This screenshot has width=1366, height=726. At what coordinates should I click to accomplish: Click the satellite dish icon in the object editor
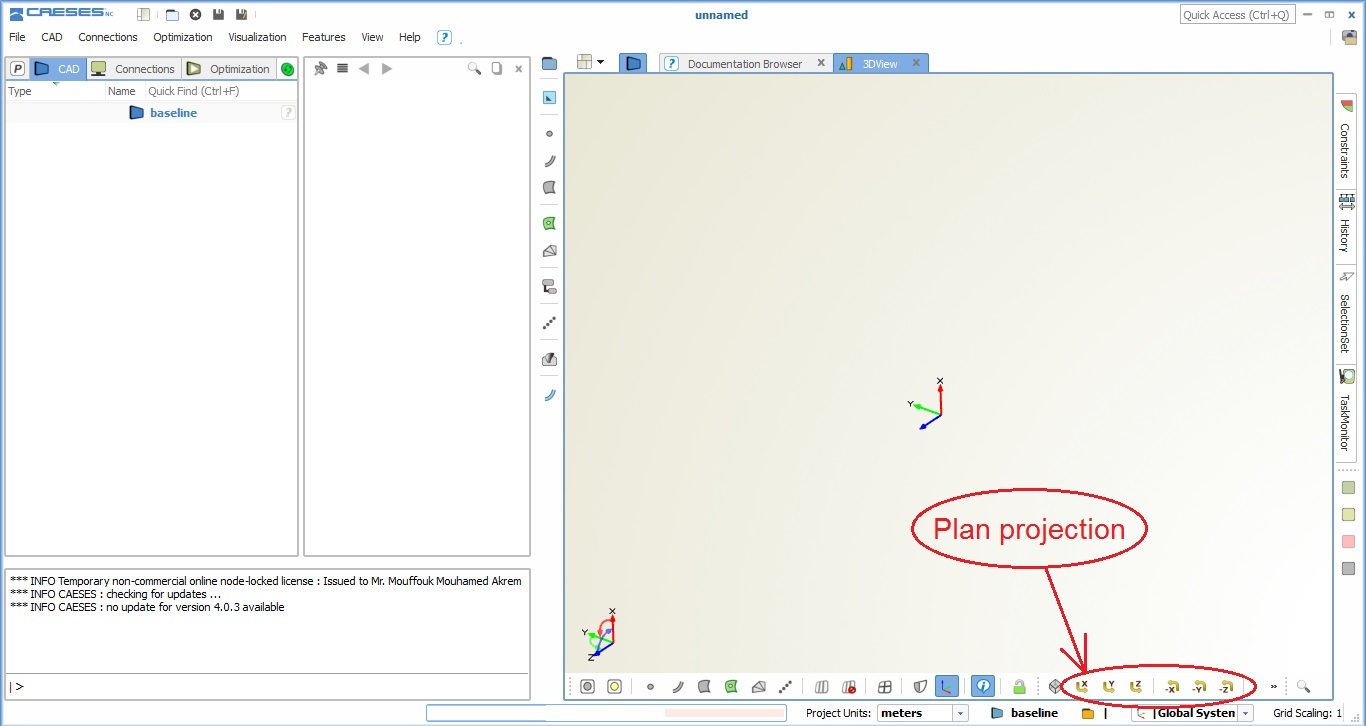(x=320, y=69)
